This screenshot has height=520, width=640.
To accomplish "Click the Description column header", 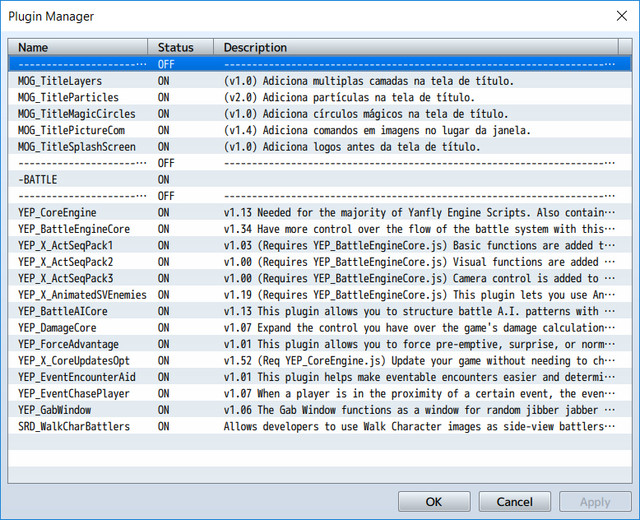I will pyautogui.click(x=416, y=47).
